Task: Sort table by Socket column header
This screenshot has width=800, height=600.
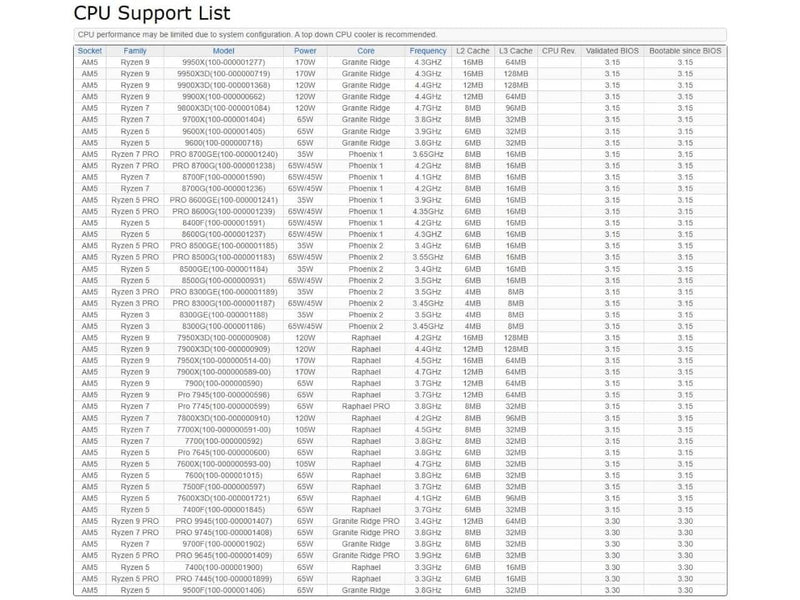Action: tap(90, 51)
